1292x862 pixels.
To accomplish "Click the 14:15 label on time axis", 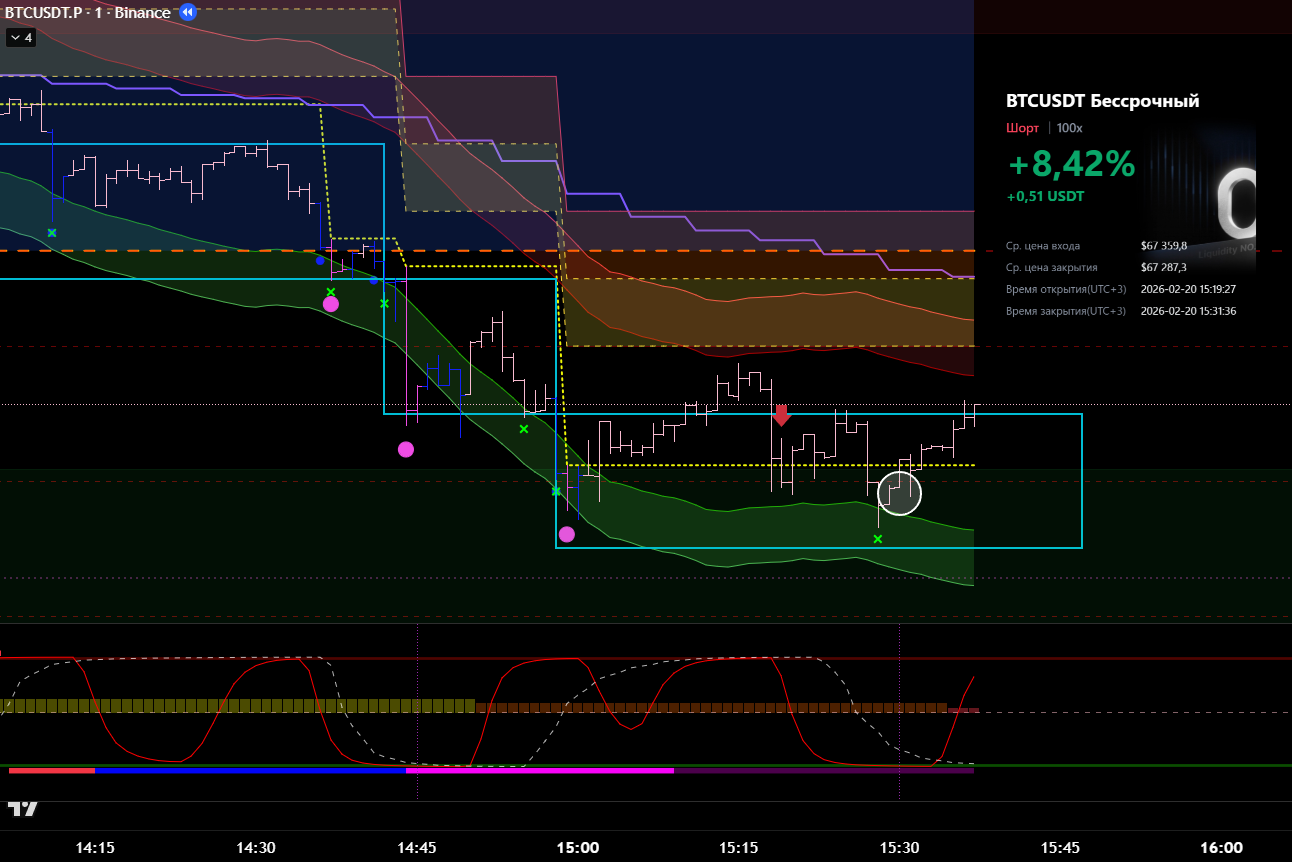I will click(95, 847).
